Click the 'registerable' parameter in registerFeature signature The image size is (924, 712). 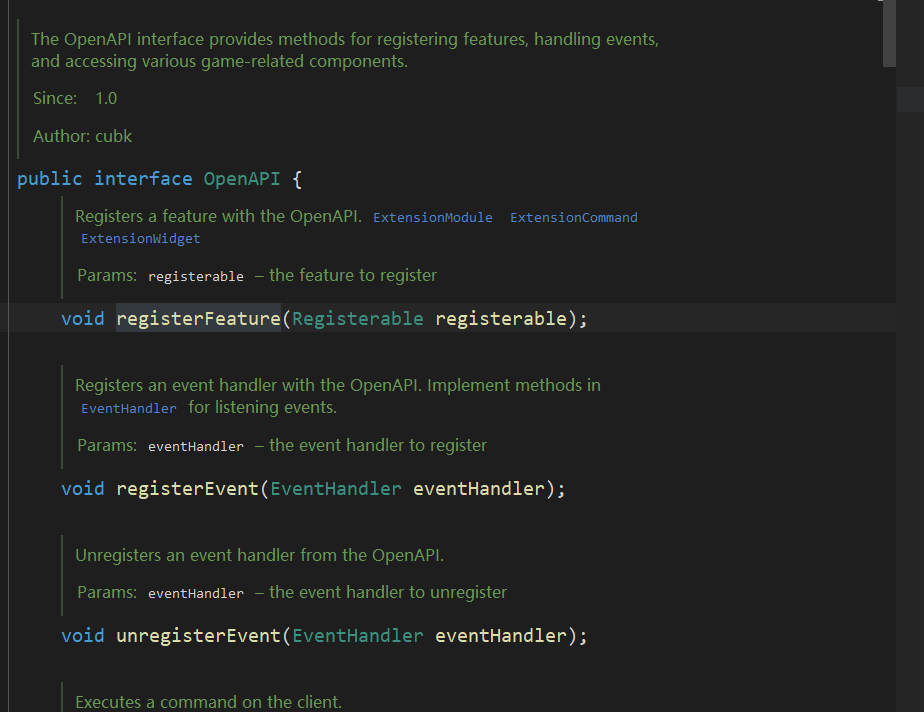501,319
